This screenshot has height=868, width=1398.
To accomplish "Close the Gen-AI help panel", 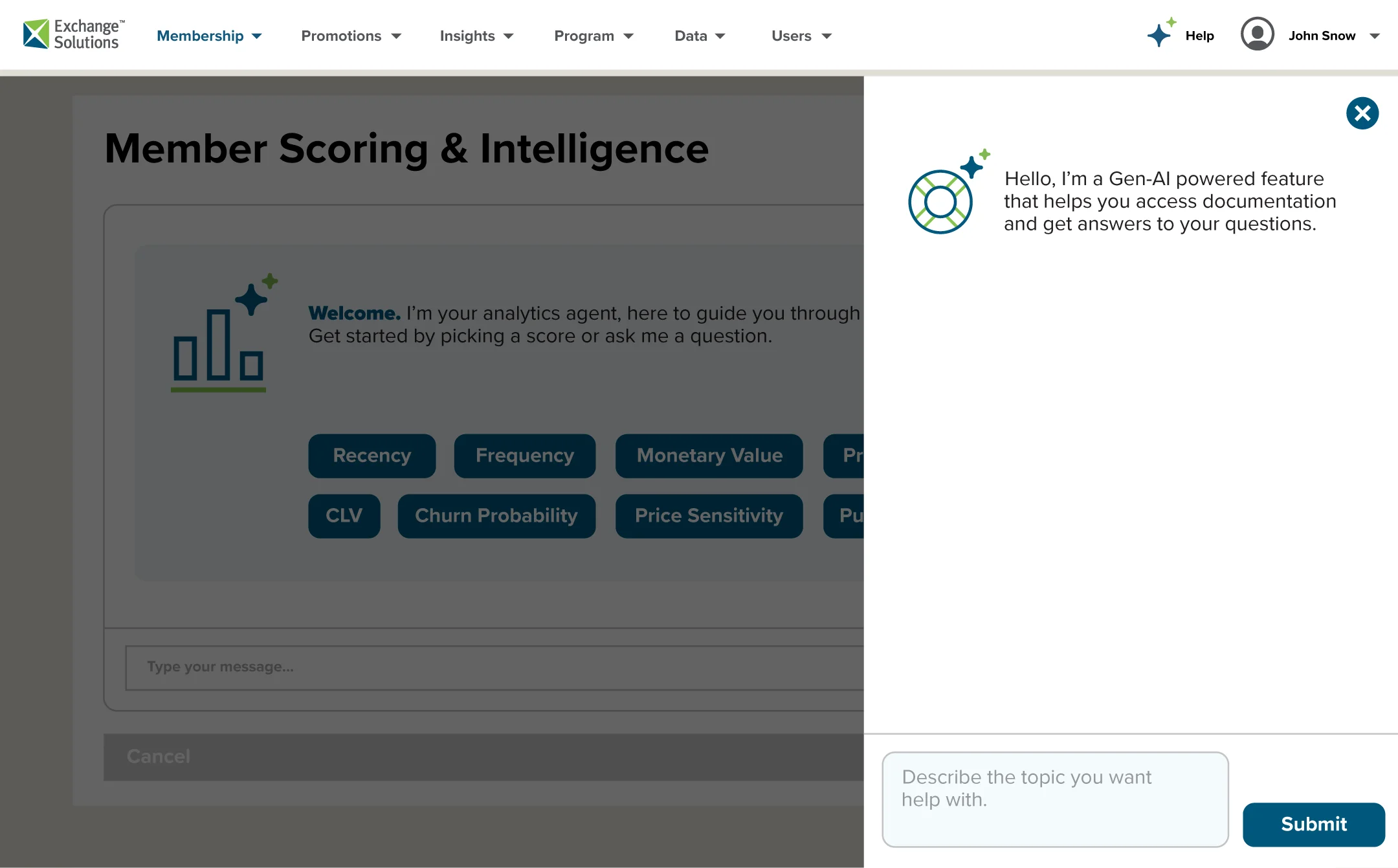I will pyautogui.click(x=1362, y=113).
